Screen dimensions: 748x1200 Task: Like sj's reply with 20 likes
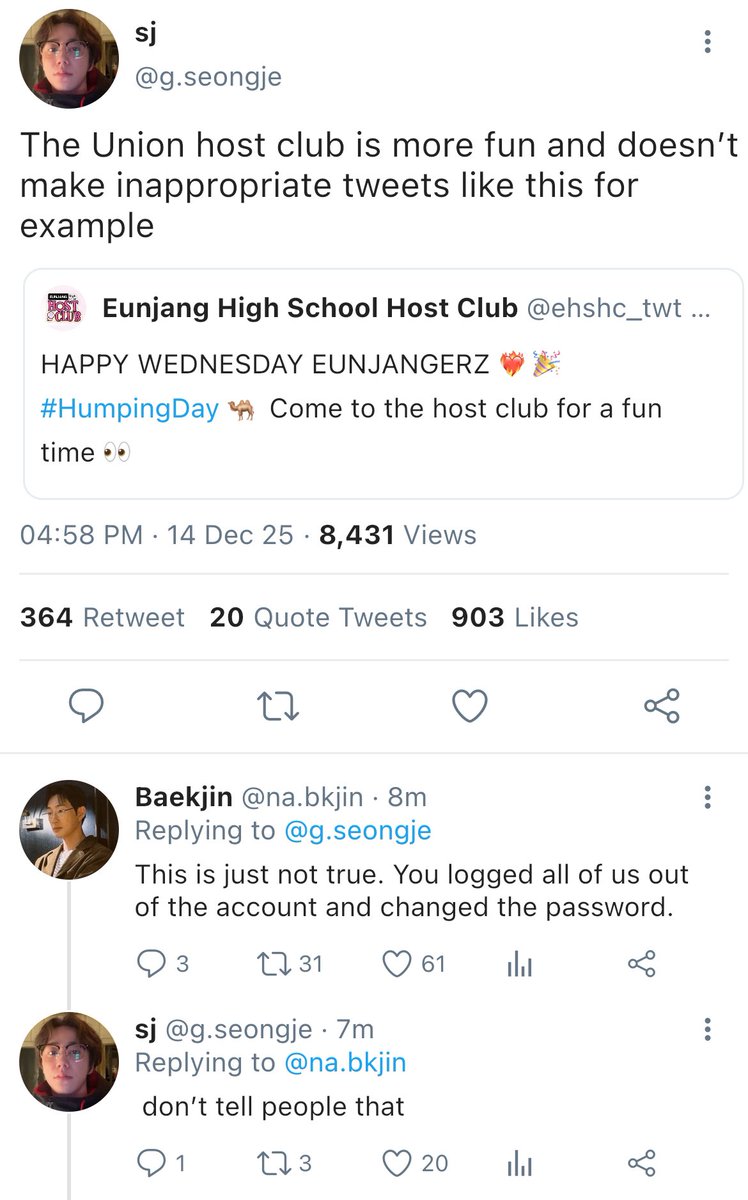[x=416, y=1163]
